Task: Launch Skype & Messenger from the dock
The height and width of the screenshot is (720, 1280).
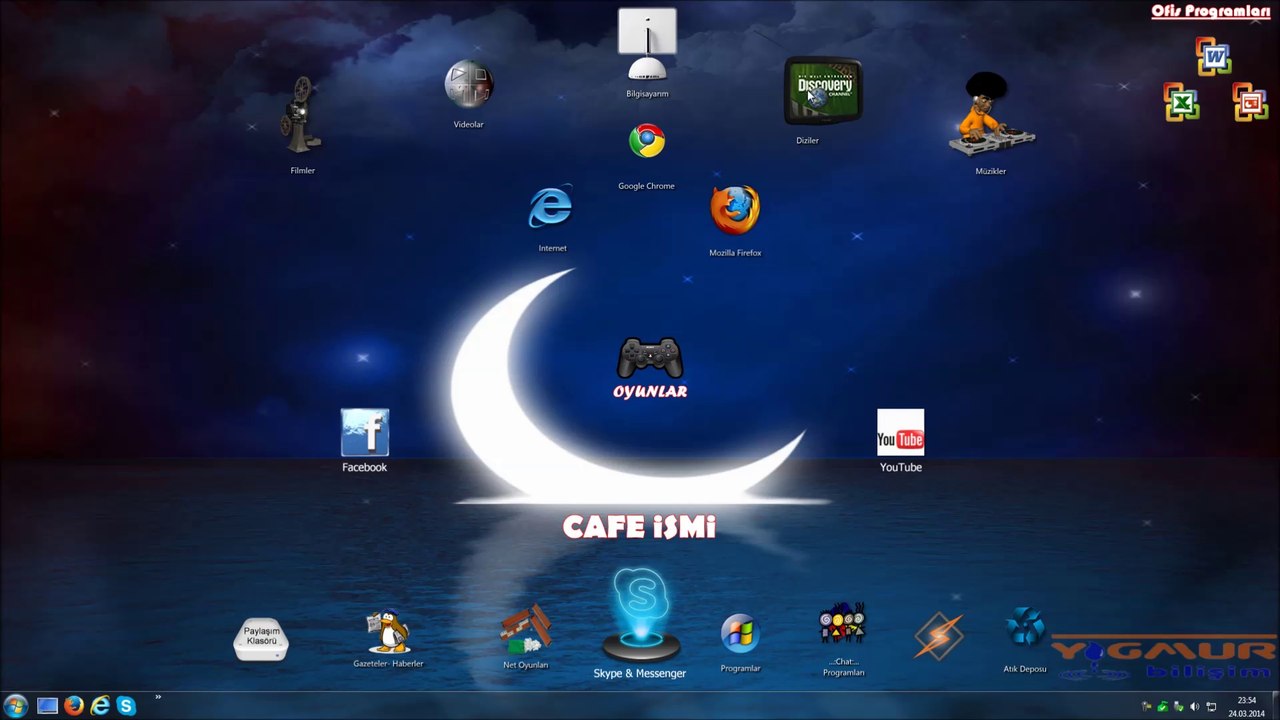Action: pyautogui.click(x=640, y=615)
